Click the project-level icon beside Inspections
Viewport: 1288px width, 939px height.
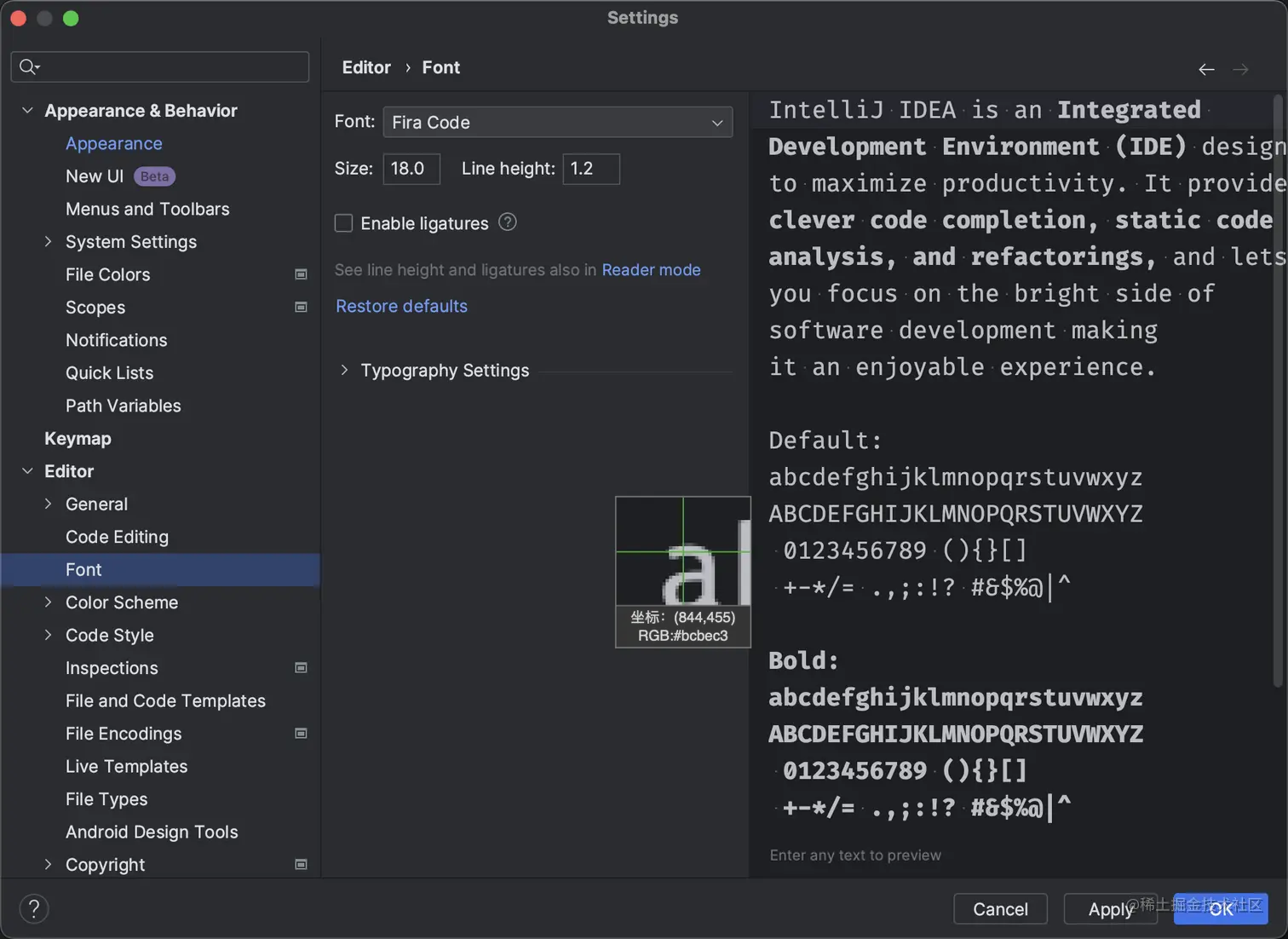click(x=301, y=668)
